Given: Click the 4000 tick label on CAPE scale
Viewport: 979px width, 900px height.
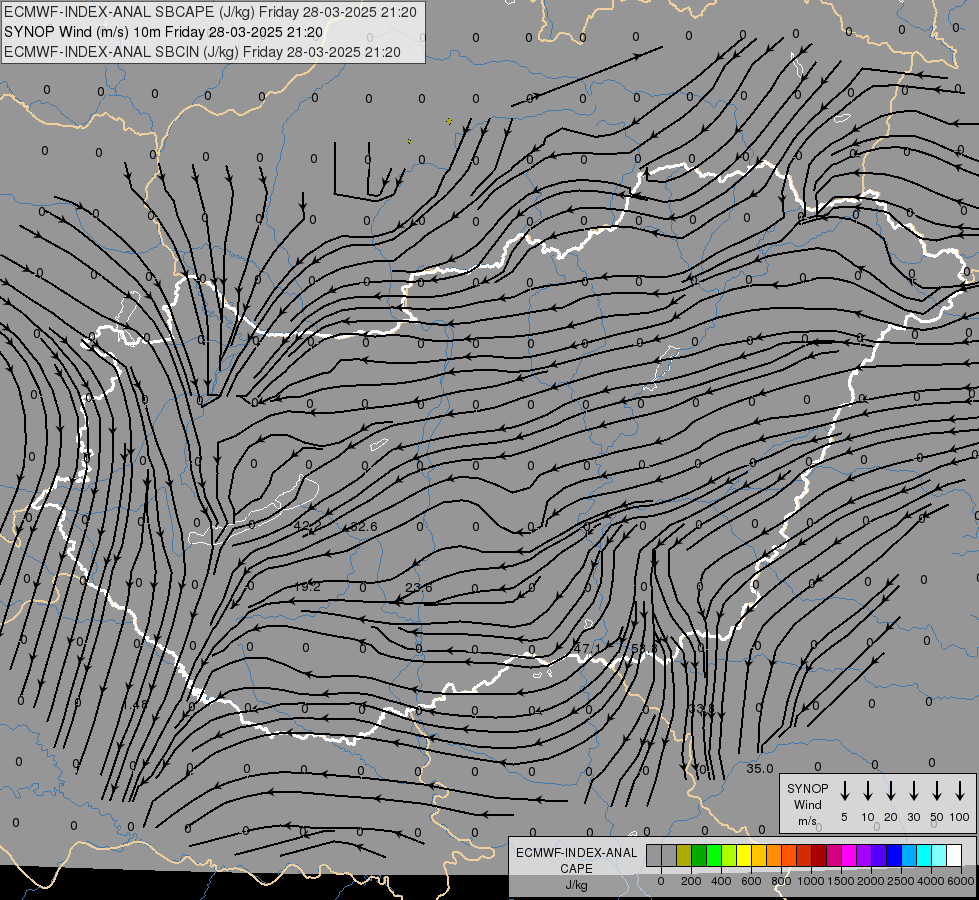Looking at the screenshot, I should 930,881.
